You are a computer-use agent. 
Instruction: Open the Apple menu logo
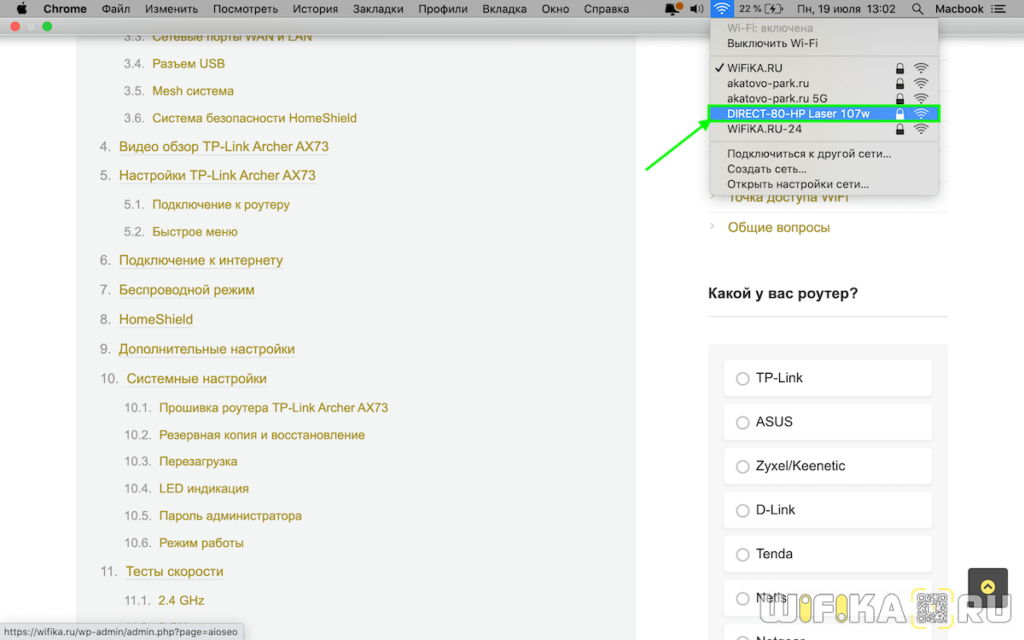tap(21, 9)
